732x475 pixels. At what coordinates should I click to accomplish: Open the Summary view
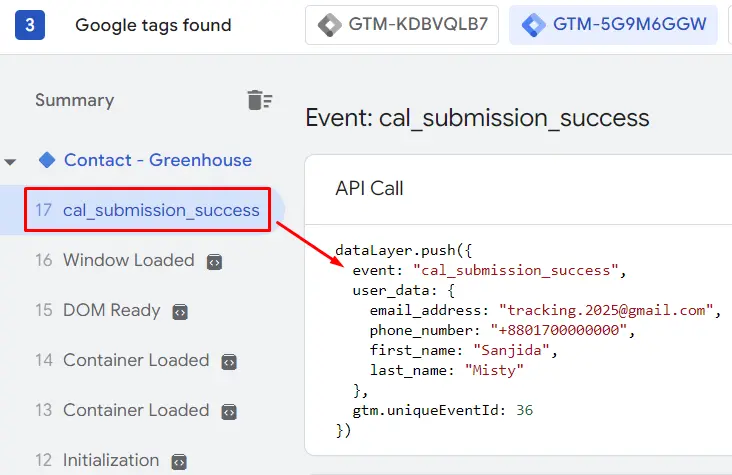click(x=74, y=100)
